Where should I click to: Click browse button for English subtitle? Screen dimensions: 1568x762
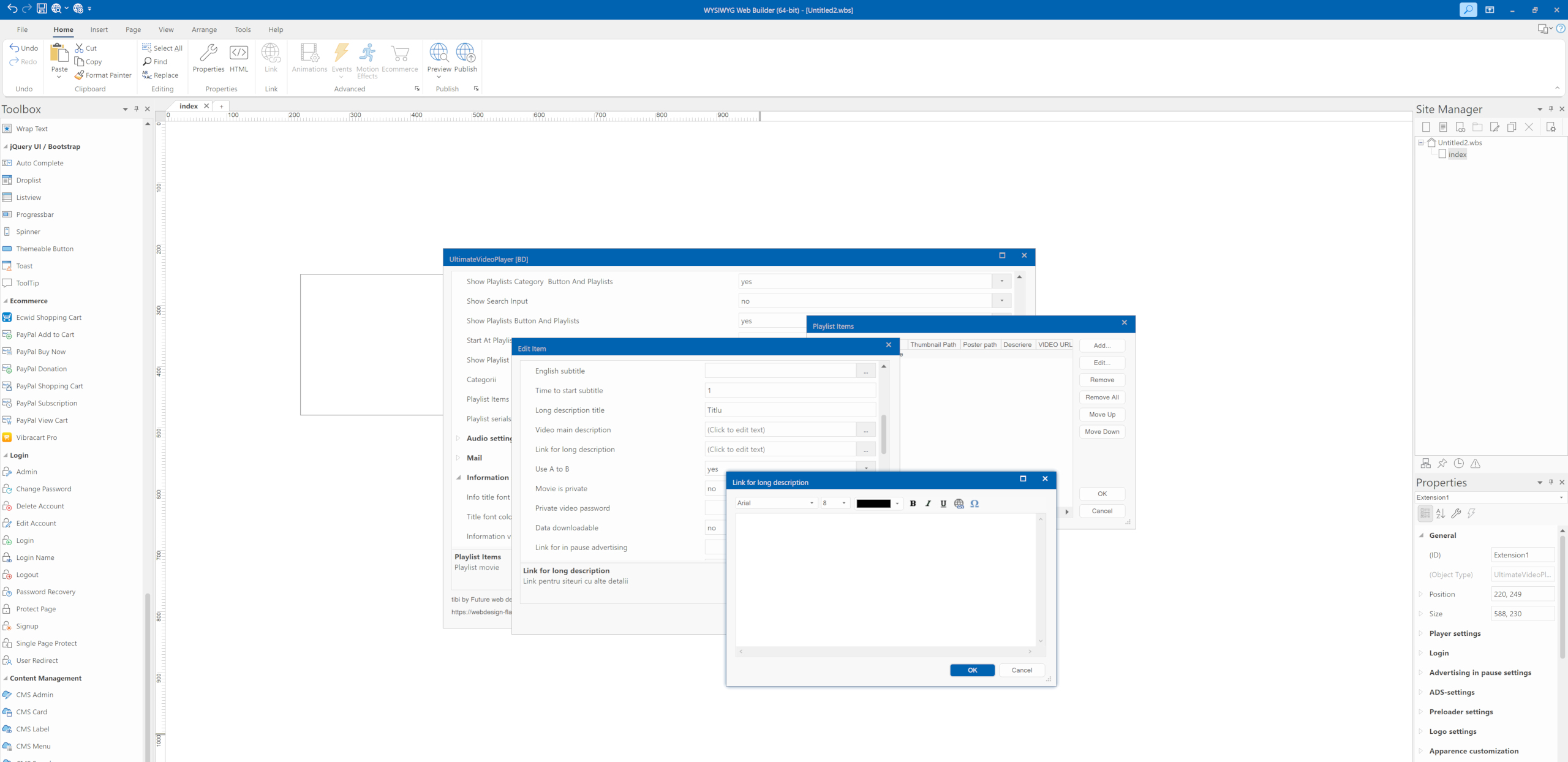coord(865,371)
